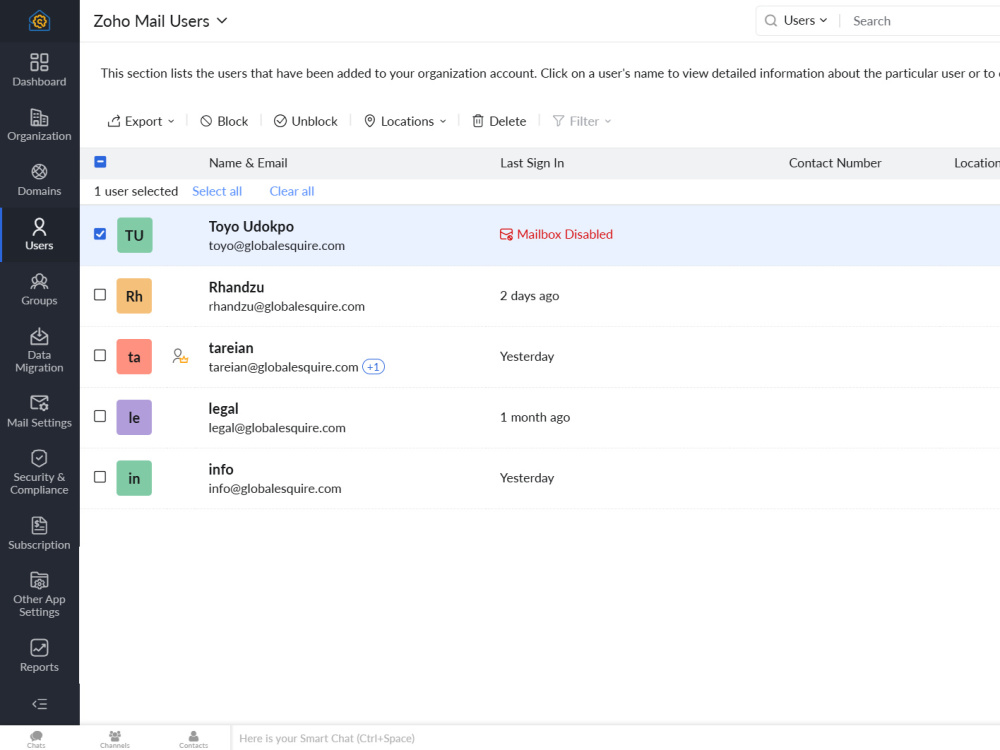The width and height of the screenshot is (1000, 750).
Task: Uncheck the Toyo Udokpo checkbox
Action: [x=100, y=234]
